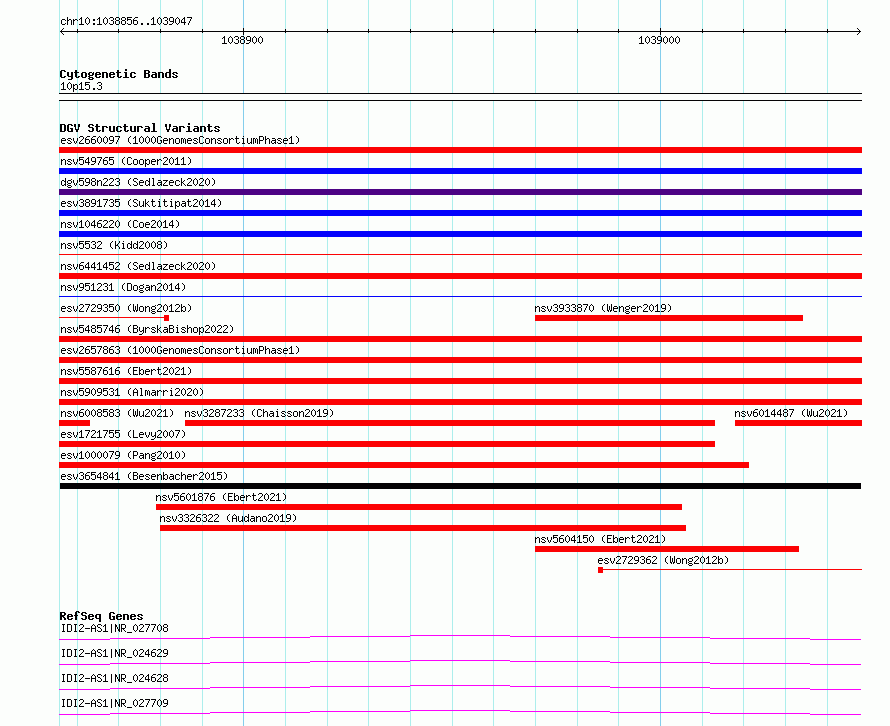Click the 1039000 ruler coordinate
This screenshot has width=890, height=726.
point(659,40)
